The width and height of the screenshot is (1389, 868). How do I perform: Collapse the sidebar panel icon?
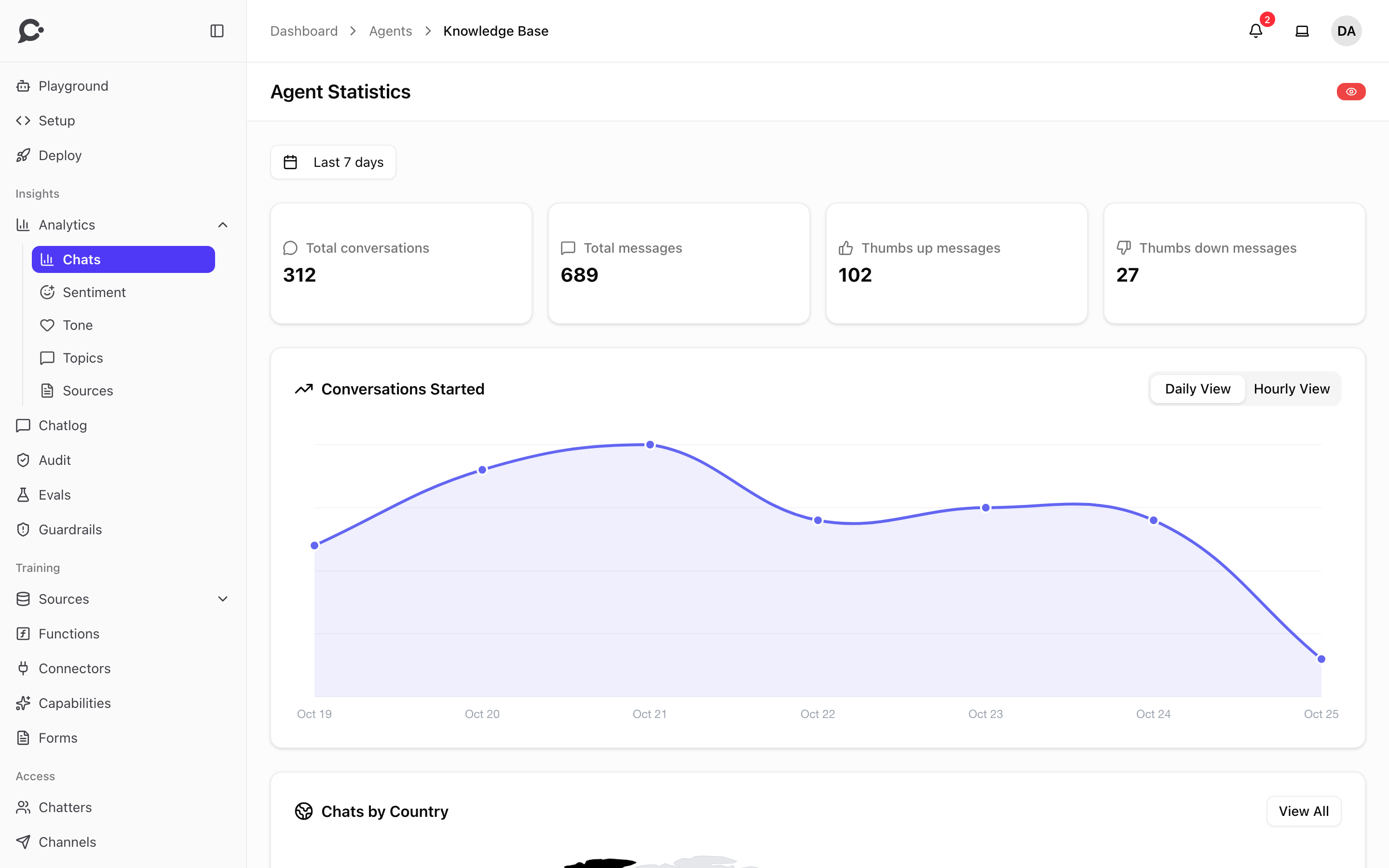click(x=217, y=31)
